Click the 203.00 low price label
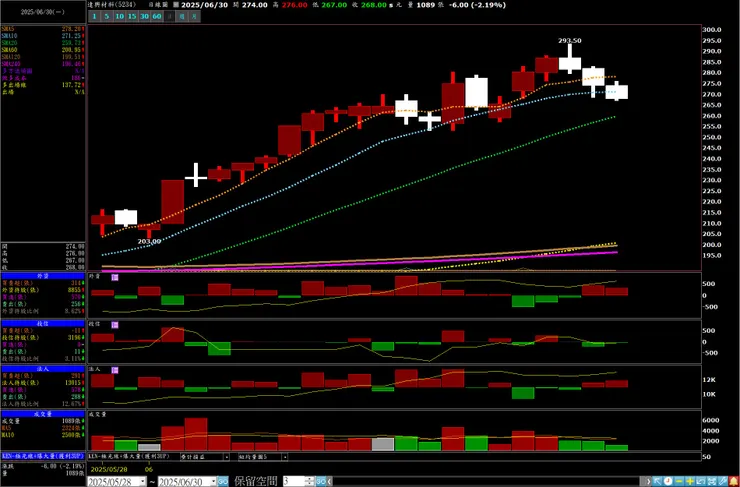 click(149, 241)
